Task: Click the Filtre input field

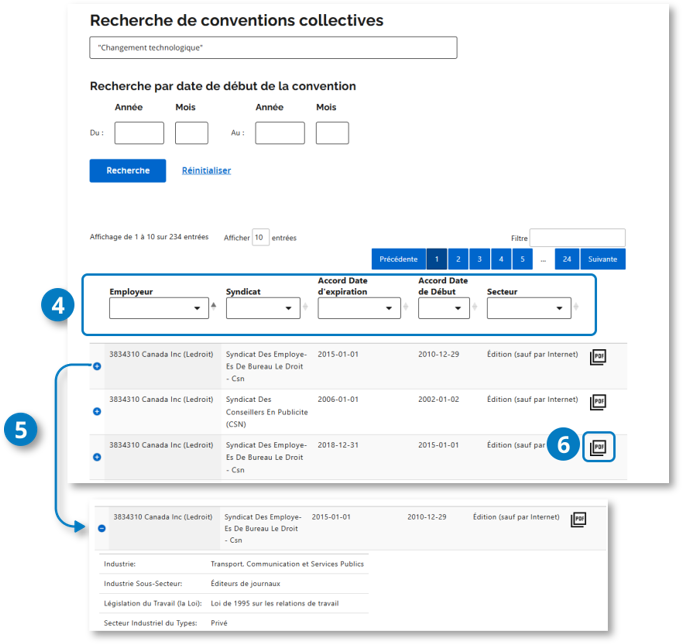Action: [x=578, y=238]
